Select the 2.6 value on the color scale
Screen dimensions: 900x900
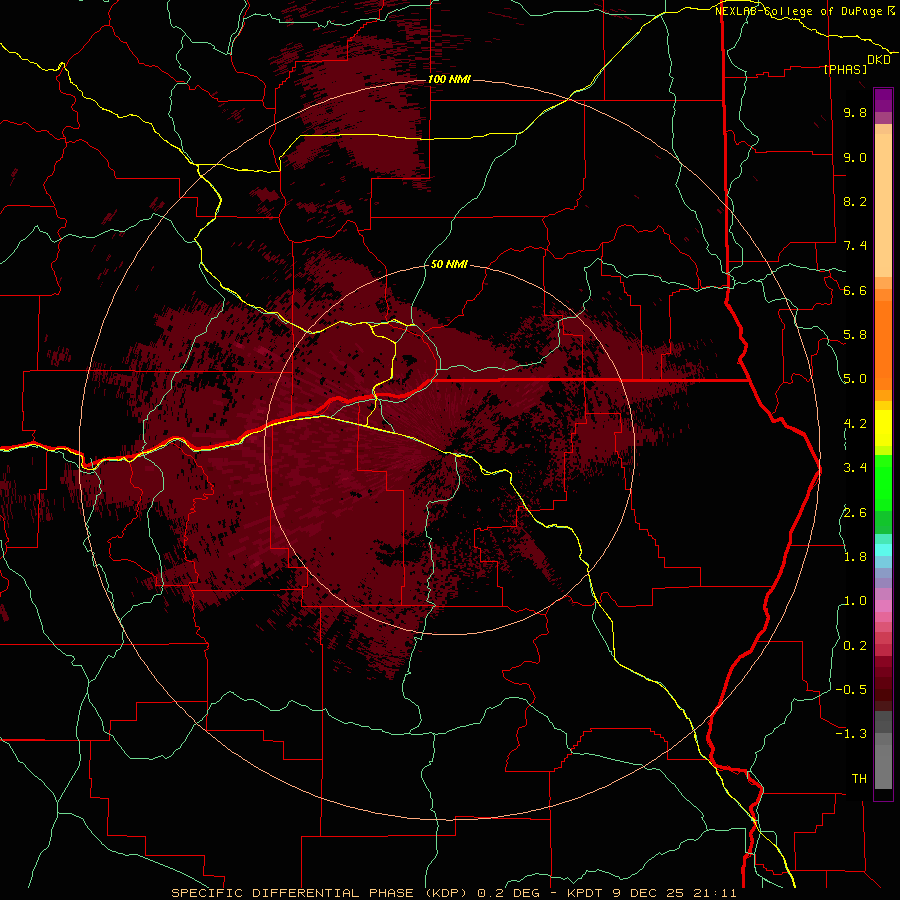point(855,513)
